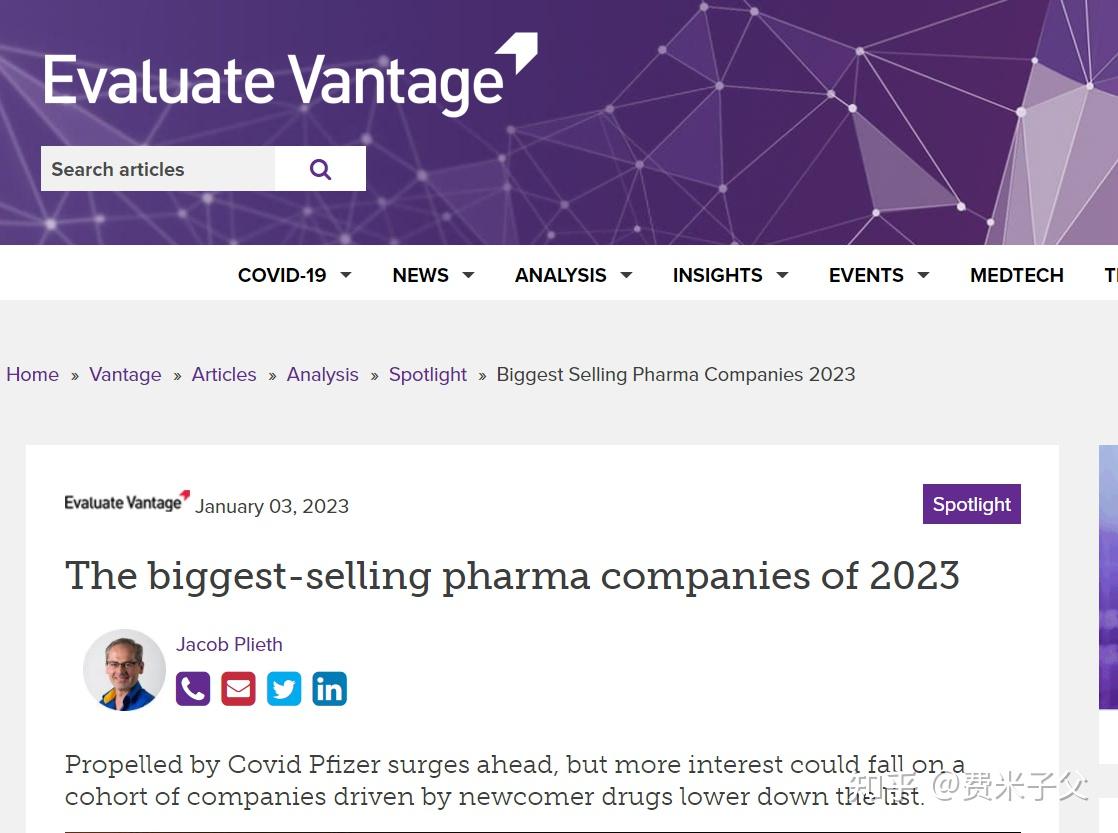This screenshot has height=833, width=1118.
Task: Expand the COVID-19 dropdown menu
Action: [x=294, y=275]
